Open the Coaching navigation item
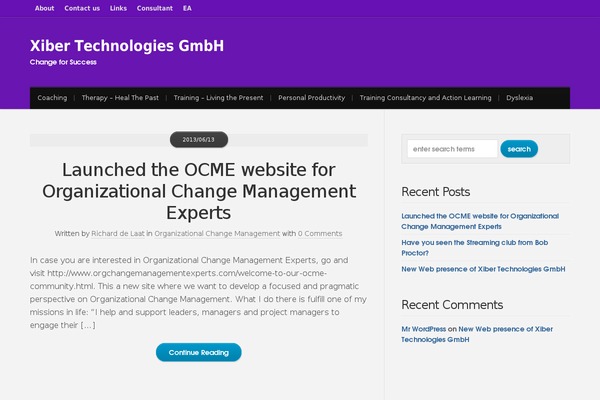The image size is (600, 400). 52,98
